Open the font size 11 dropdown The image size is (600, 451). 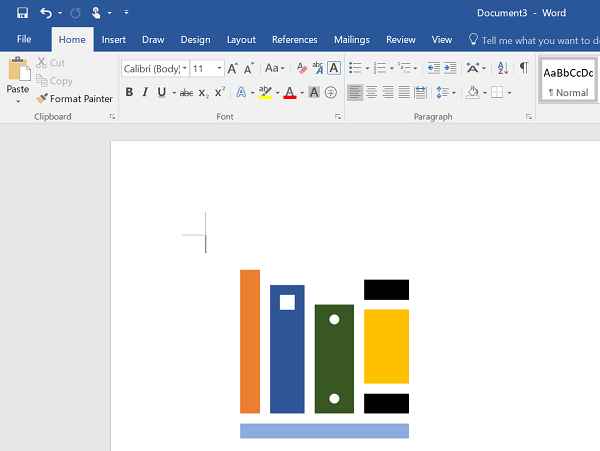pos(219,68)
